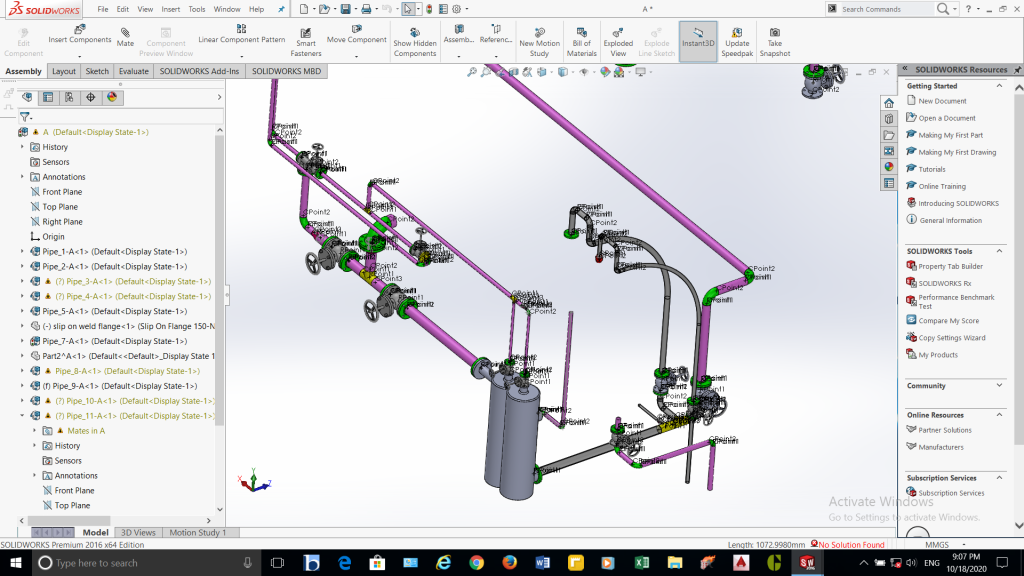
Task: Open Insert Components dropdown arrow
Action: pos(80,54)
